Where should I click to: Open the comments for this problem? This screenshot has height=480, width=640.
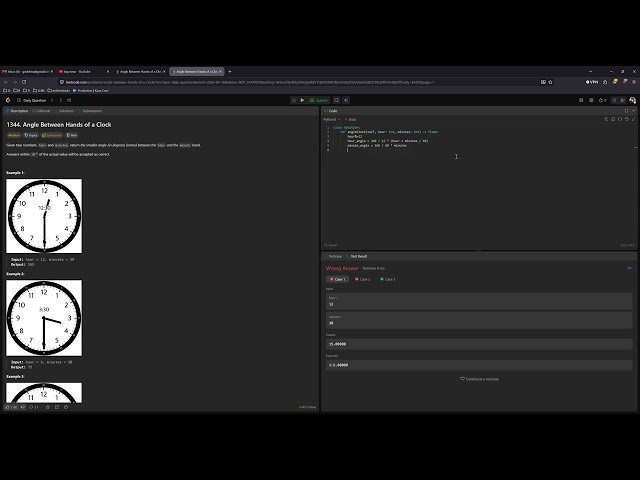[x=33, y=407]
